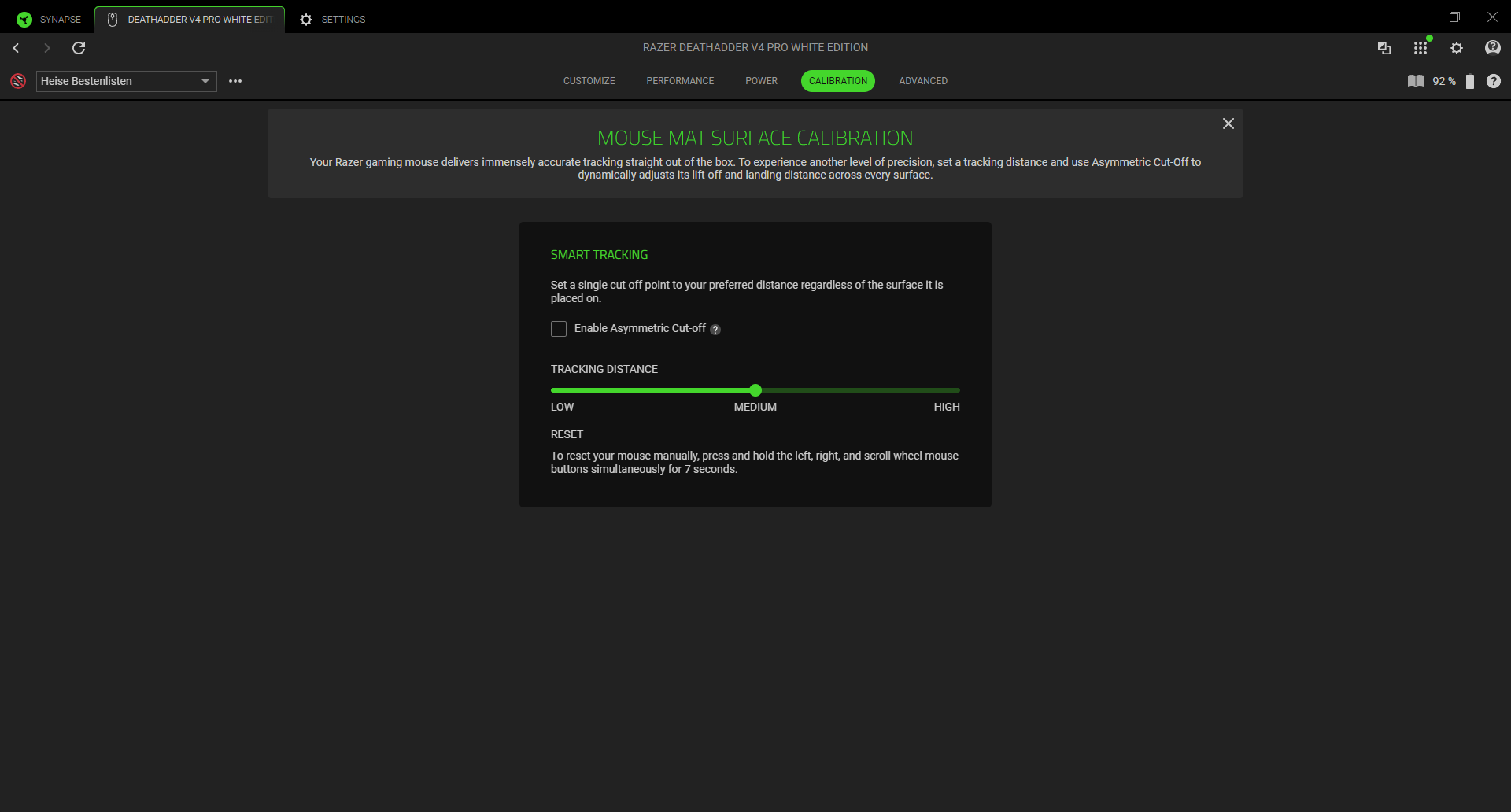Click the Razer DeathAdder V4 Pro White Edition title
1511x812 pixels.
pos(755,47)
